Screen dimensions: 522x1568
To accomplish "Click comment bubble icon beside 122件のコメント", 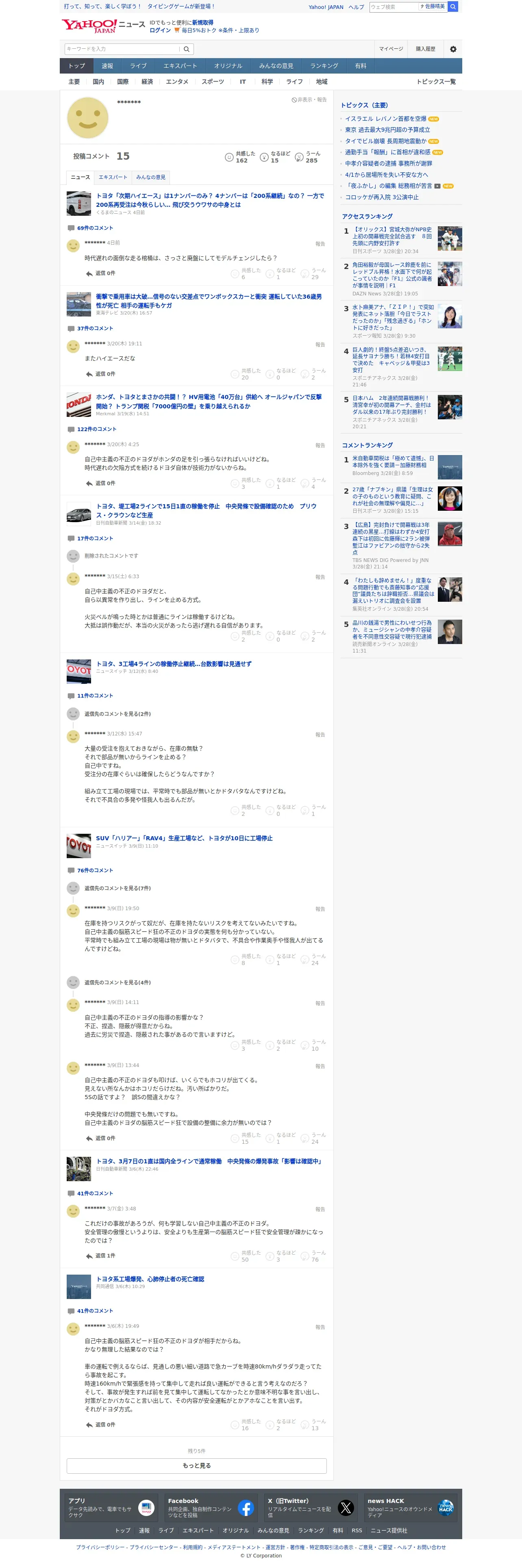I will click(x=71, y=430).
